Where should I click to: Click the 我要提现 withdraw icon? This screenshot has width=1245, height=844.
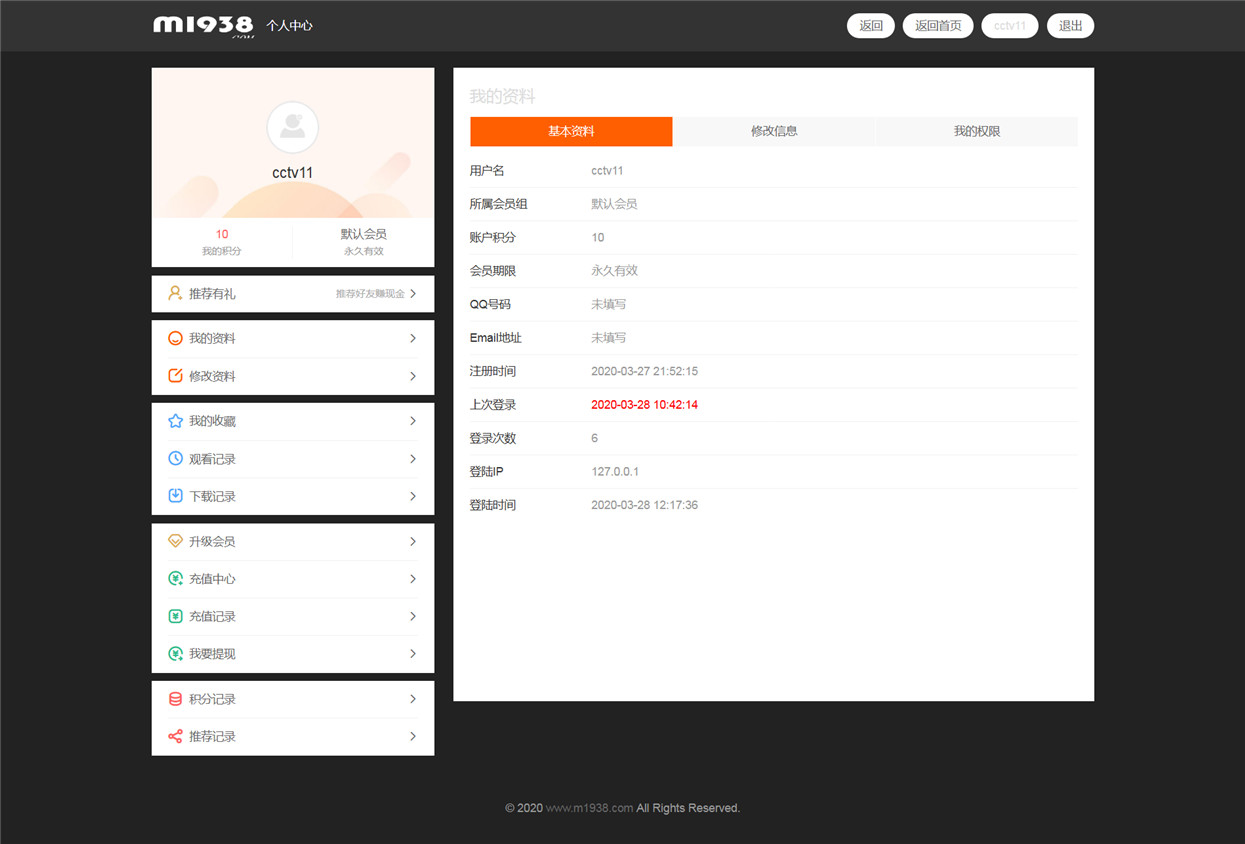click(175, 654)
